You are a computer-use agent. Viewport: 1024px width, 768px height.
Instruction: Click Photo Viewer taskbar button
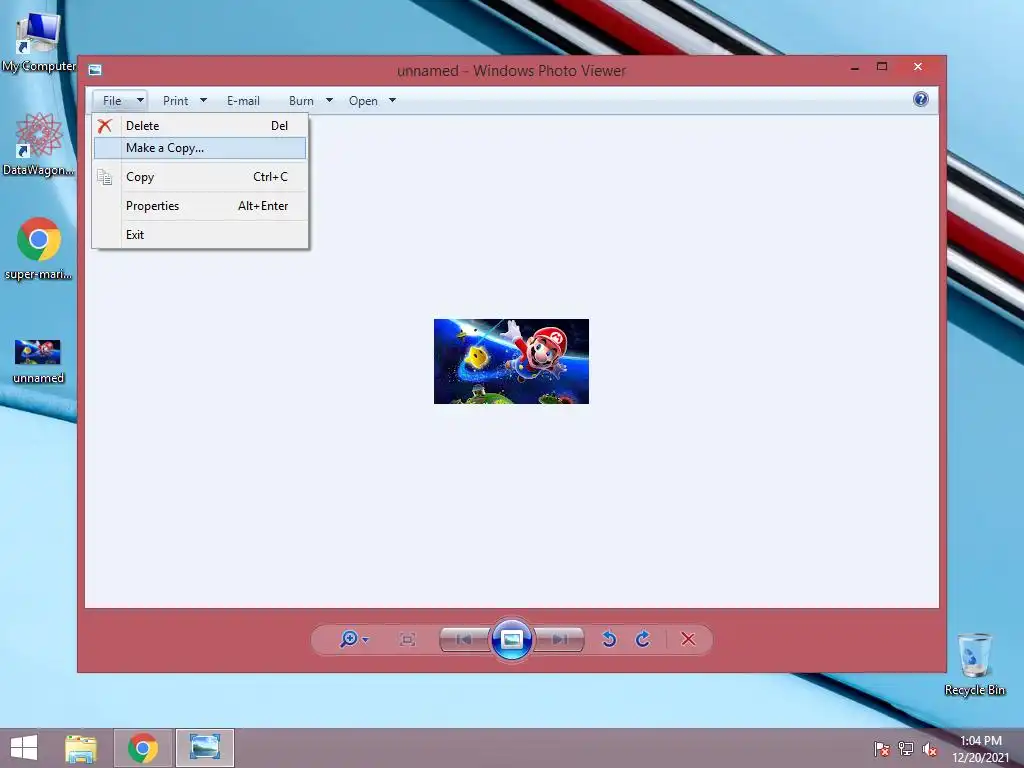[x=204, y=748]
